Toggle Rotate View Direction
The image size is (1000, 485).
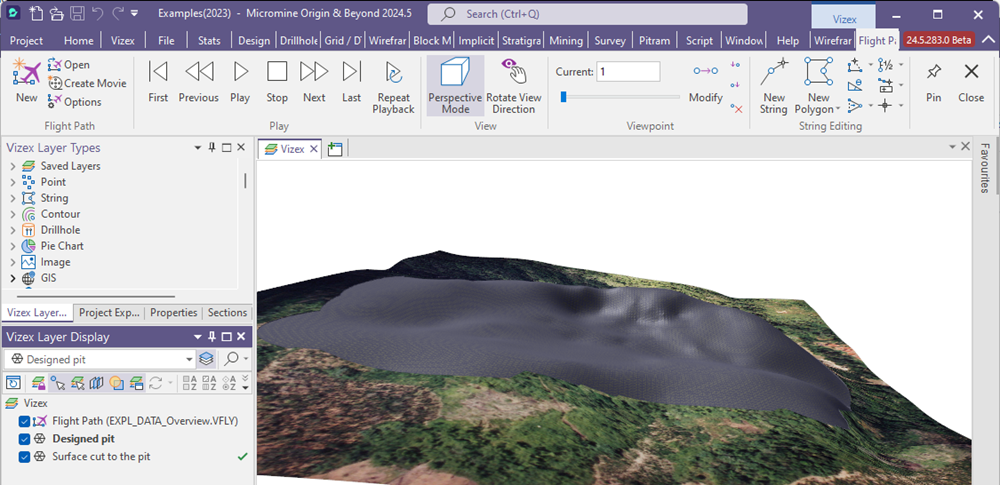point(514,74)
